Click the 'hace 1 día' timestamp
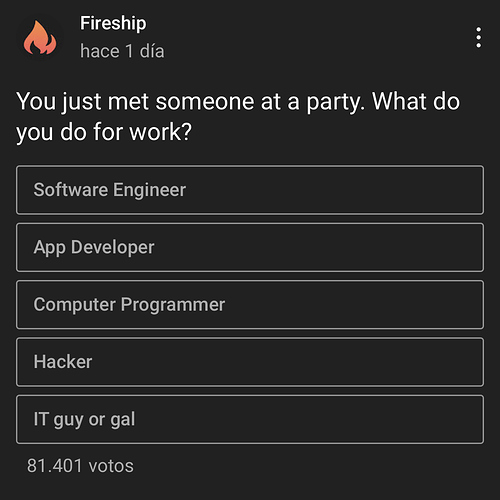This screenshot has width=500, height=500. click(x=122, y=51)
